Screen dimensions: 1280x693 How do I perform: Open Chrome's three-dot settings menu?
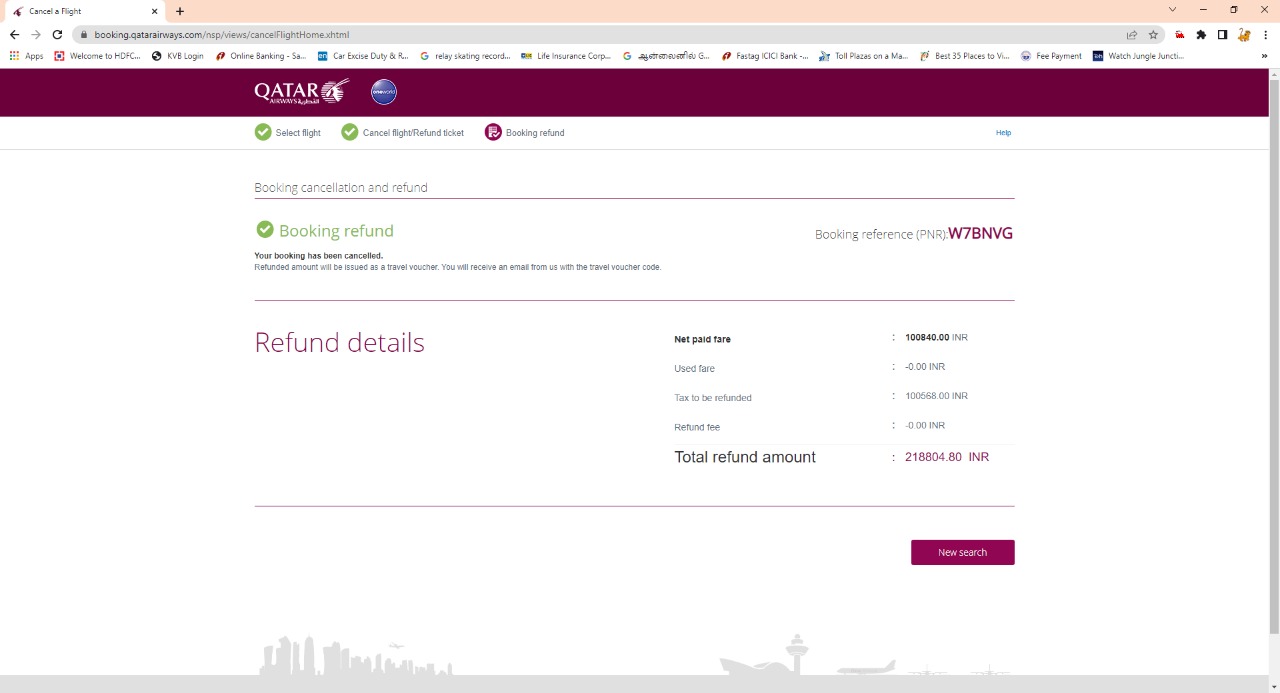1268,33
